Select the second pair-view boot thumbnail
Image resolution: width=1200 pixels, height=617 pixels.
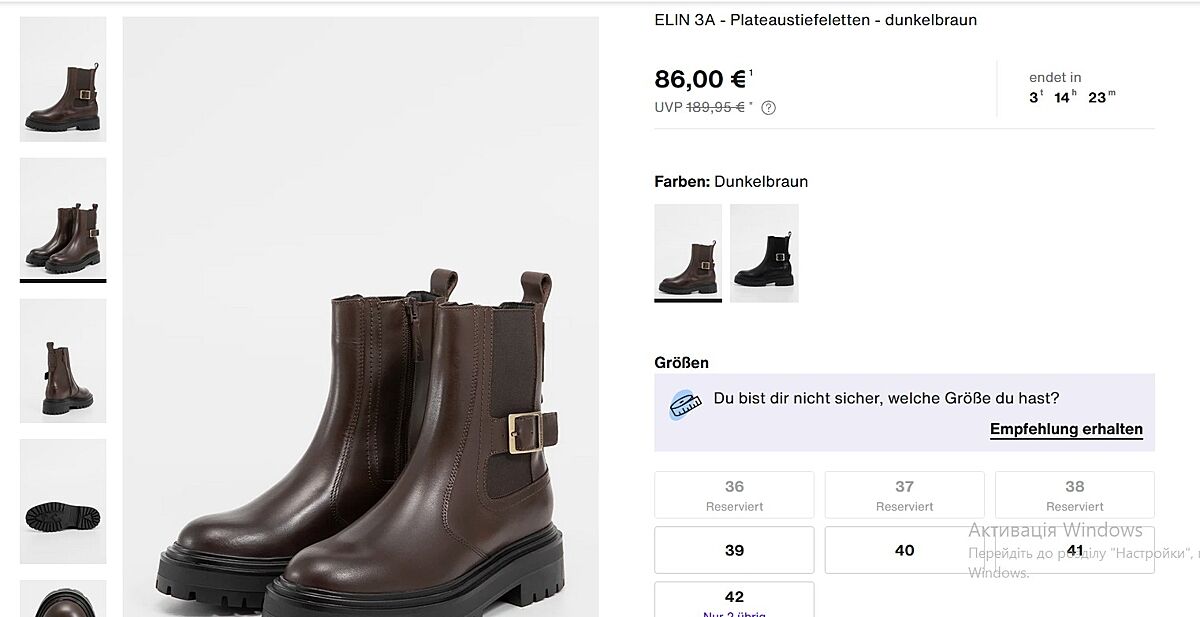point(63,218)
